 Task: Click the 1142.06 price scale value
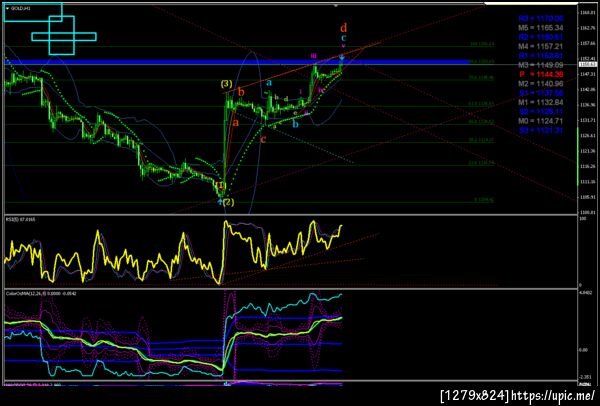pyautogui.click(x=586, y=89)
